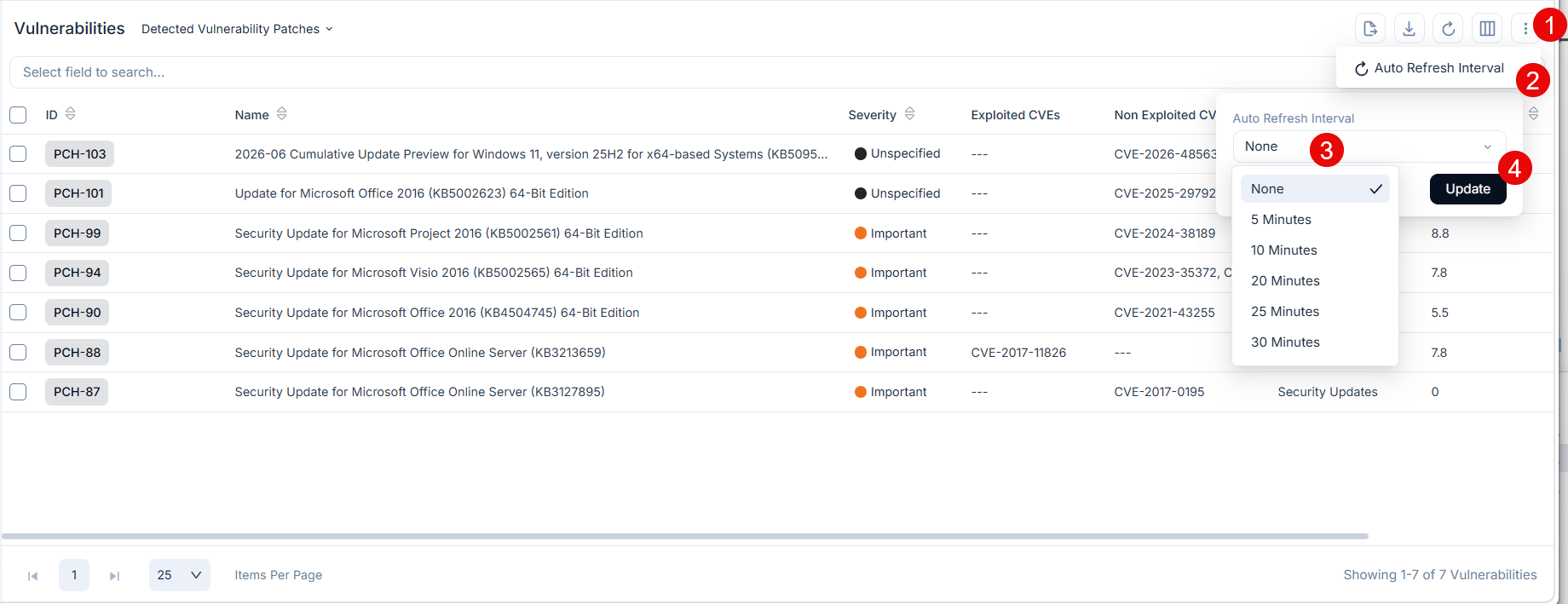This screenshot has height=604, width=1568.
Task: Click Microsoft Visio 2016 KB5002565 patch name
Action: pos(434,273)
